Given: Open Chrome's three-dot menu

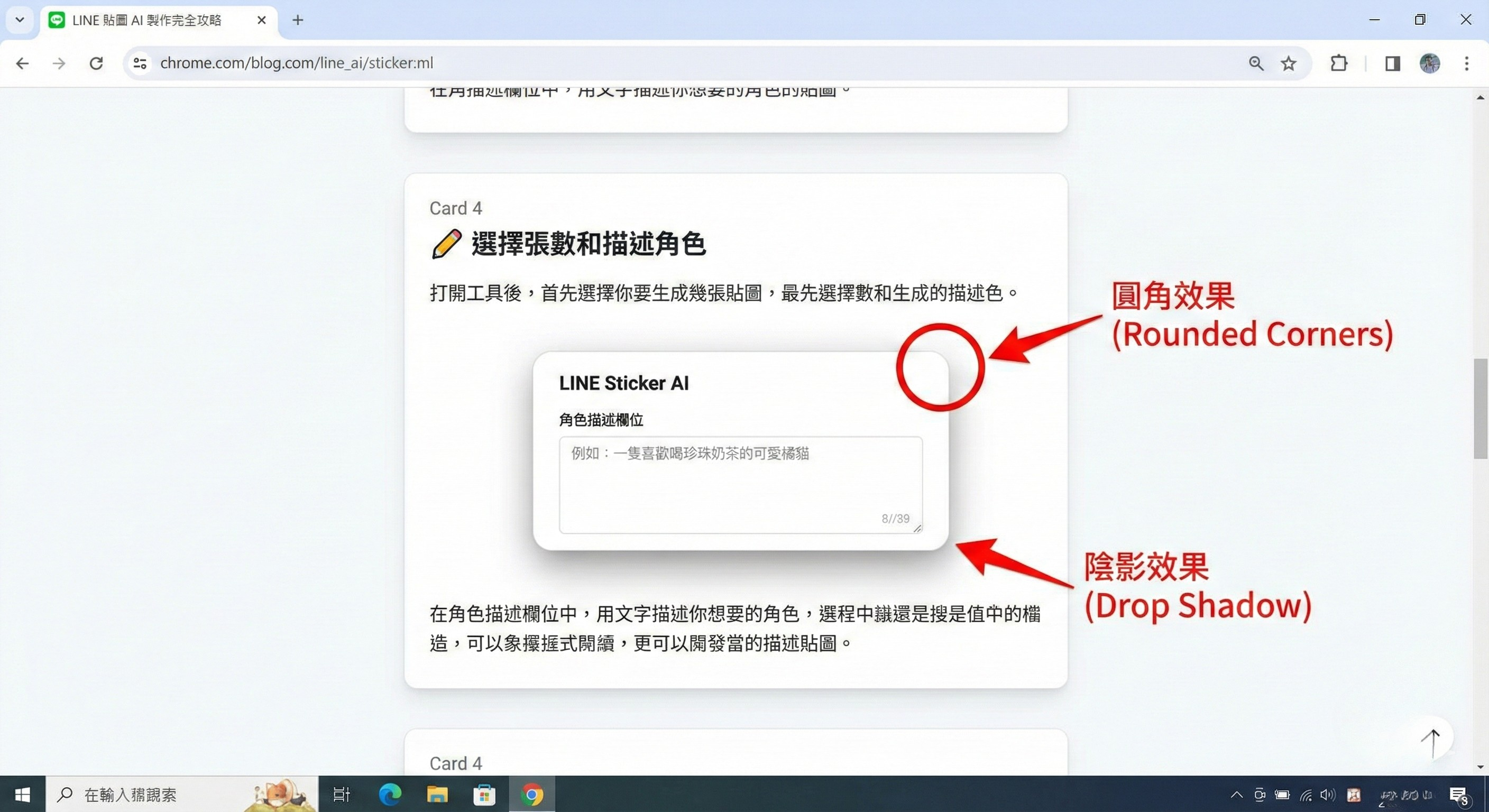Looking at the screenshot, I should [1466, 63].
